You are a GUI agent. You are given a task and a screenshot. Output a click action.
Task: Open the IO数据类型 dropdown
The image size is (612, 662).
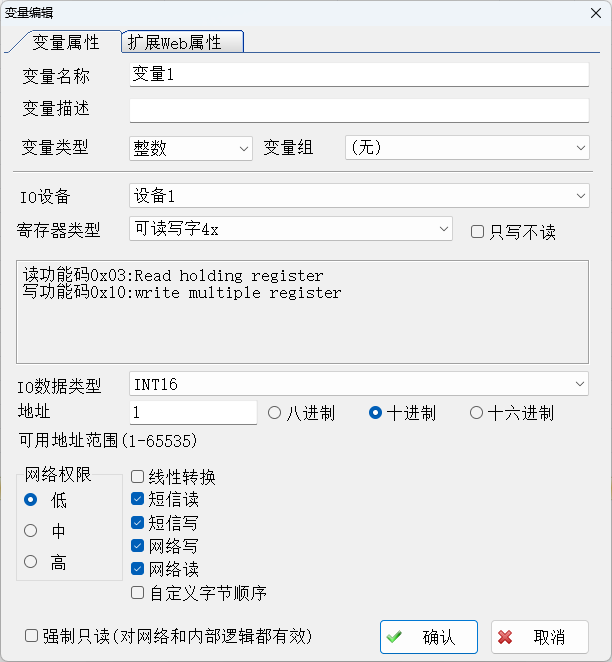tap(359, 384)
